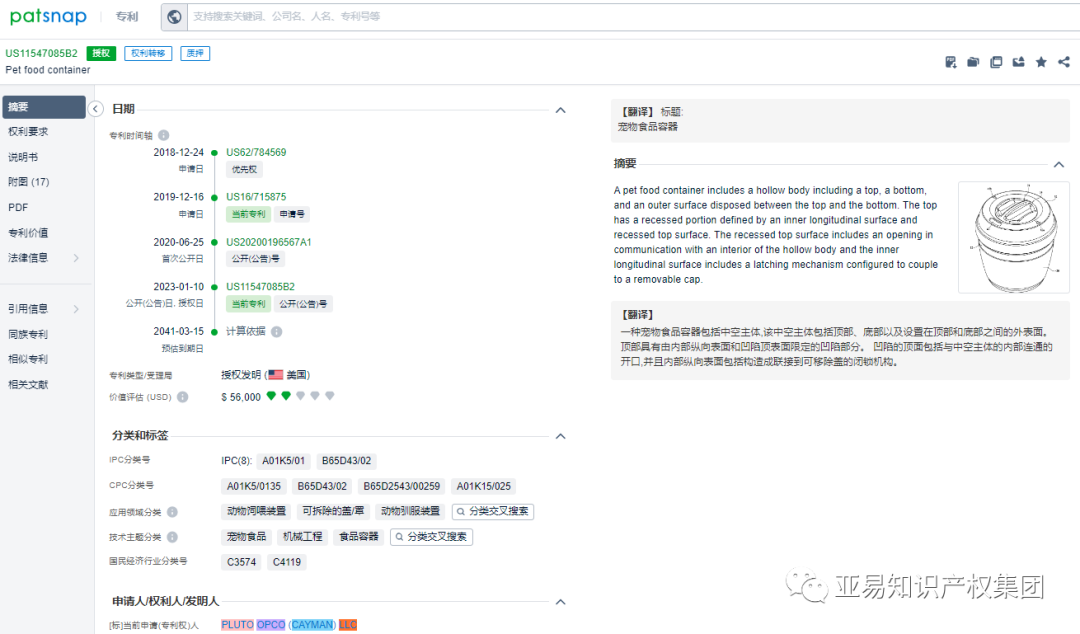The image size is (1080, 634).
Task: Toggle the 授权 status badge
Action: pyautogui.click(x=101, y=53)
